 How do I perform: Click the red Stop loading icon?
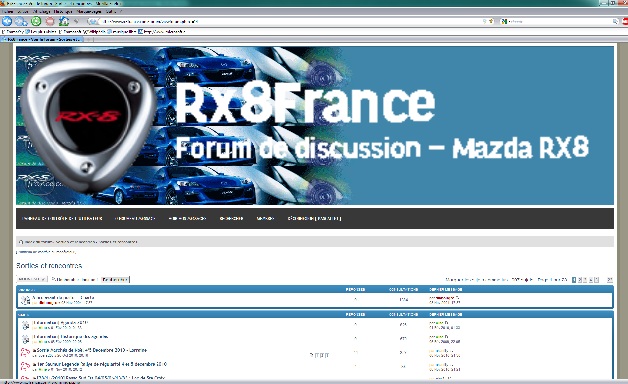[50, 21]
